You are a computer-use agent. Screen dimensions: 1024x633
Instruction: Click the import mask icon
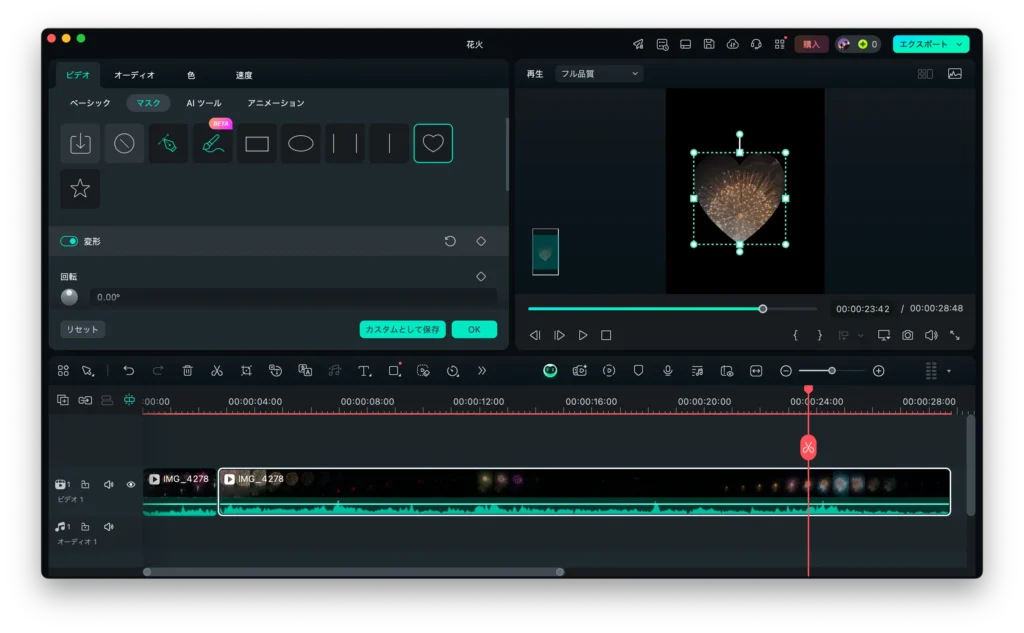click(x=80, y=143)
